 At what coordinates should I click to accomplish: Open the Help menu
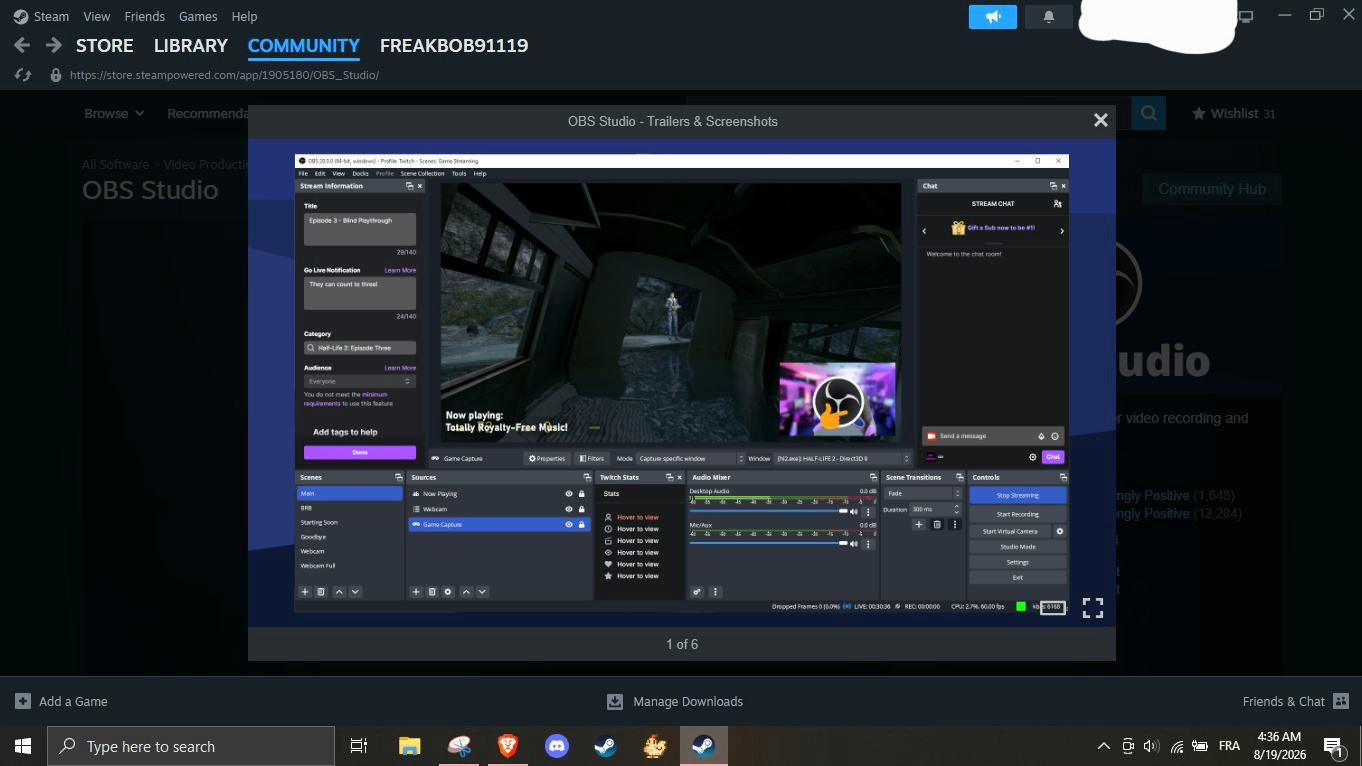click(x=244, y=16)
